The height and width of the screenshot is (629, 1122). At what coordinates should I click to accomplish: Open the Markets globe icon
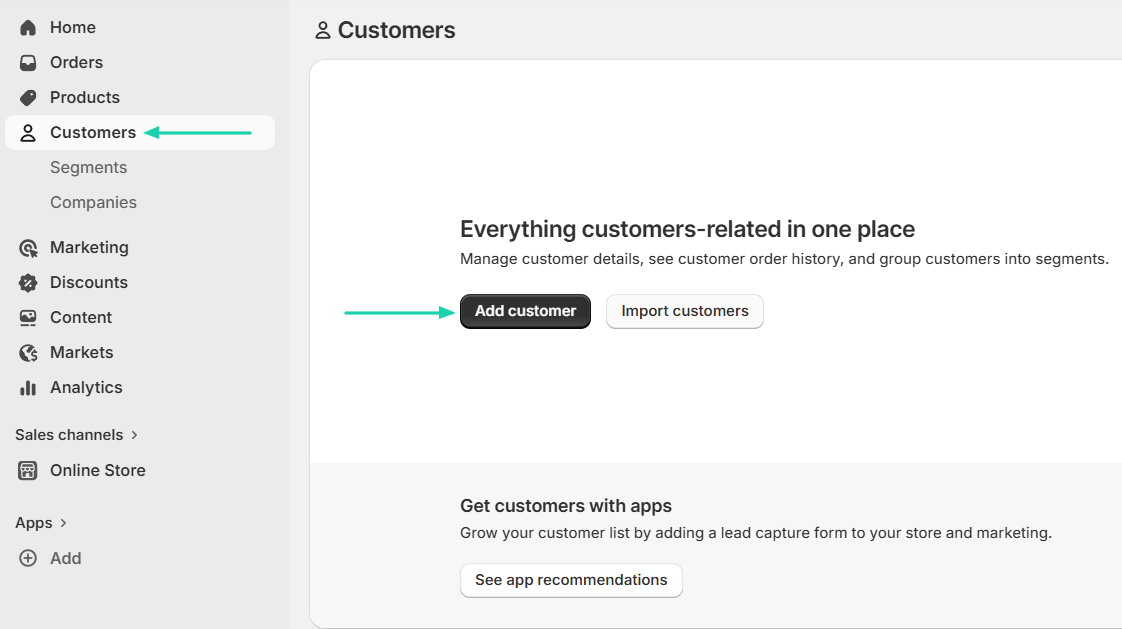coord(28,353)
